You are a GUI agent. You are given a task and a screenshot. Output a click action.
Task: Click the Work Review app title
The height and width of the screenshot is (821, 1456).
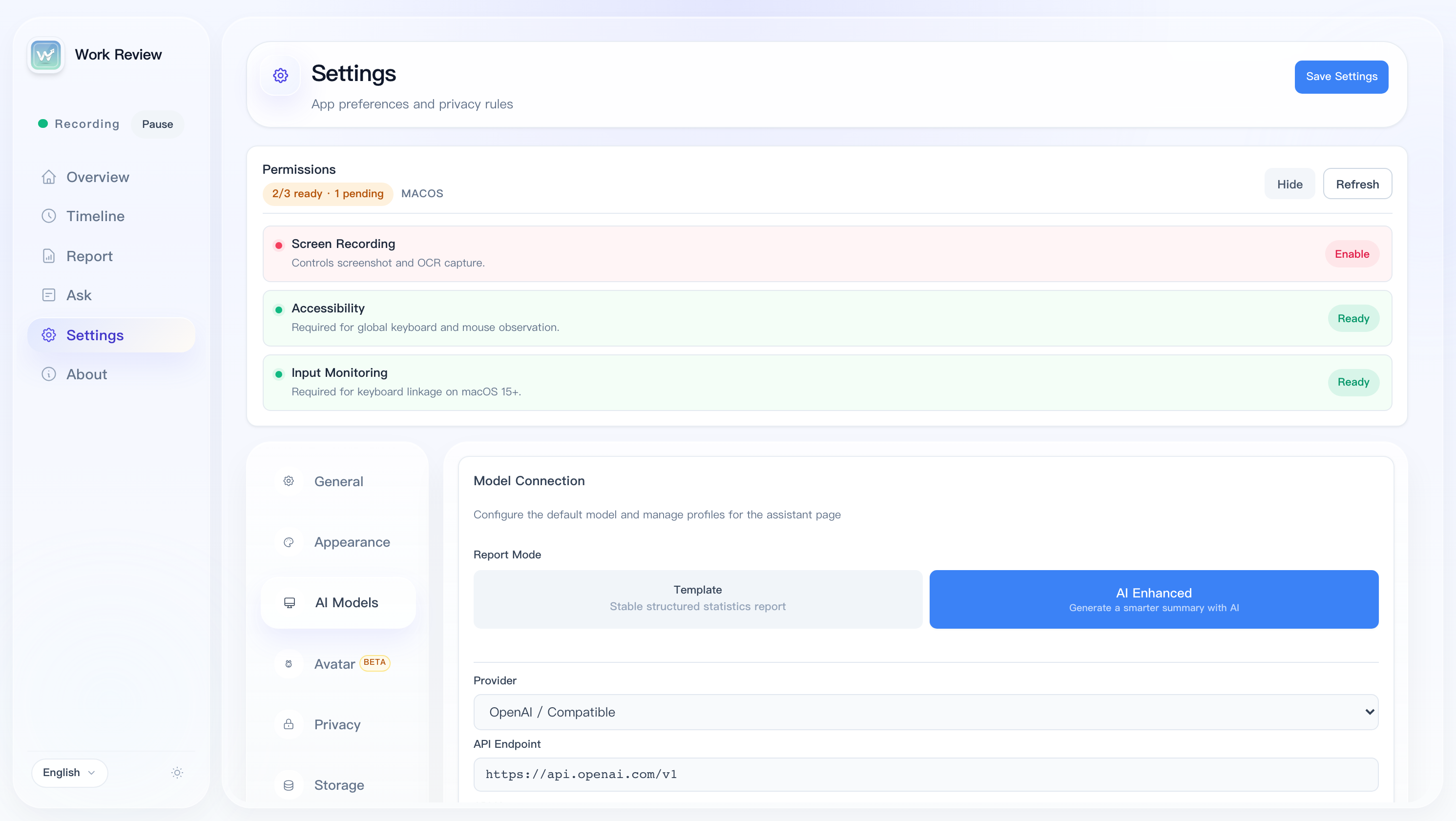pos(118,55)
